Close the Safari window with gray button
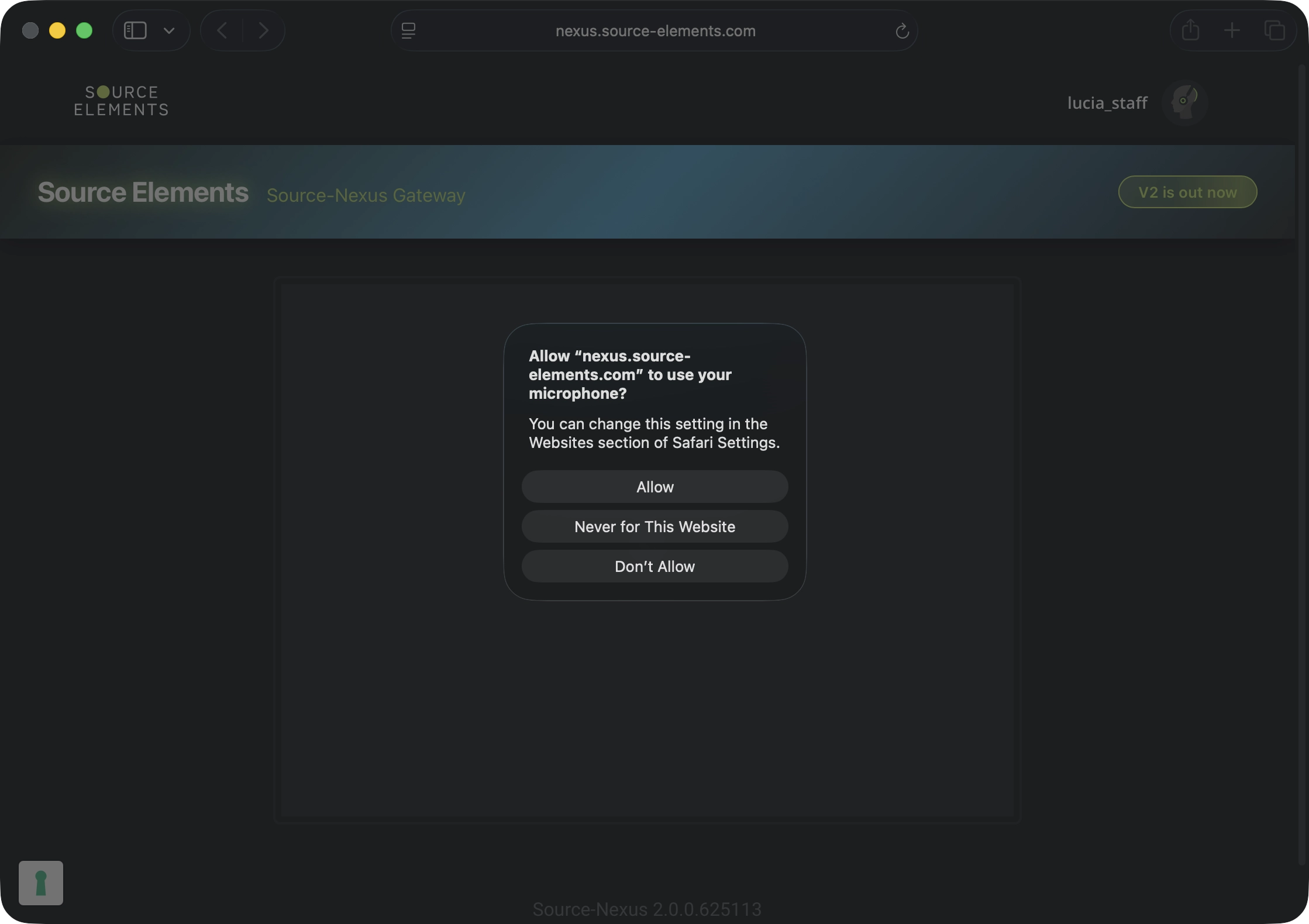Viewport: 1309px width, 924px height. (x=30, y=30)
